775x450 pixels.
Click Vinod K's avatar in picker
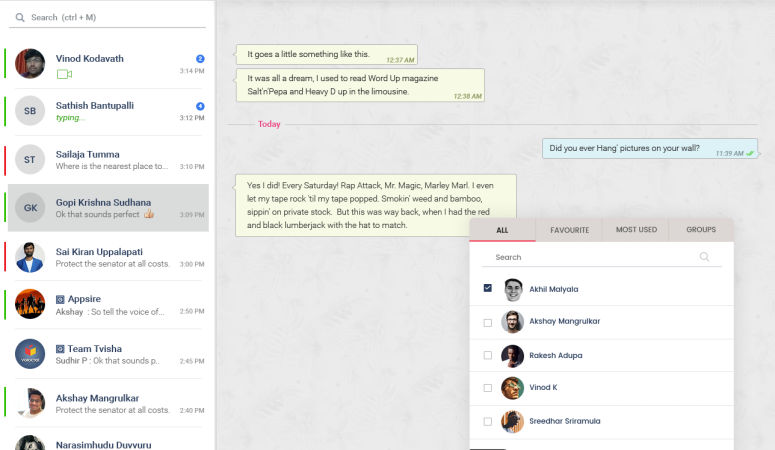513,388
